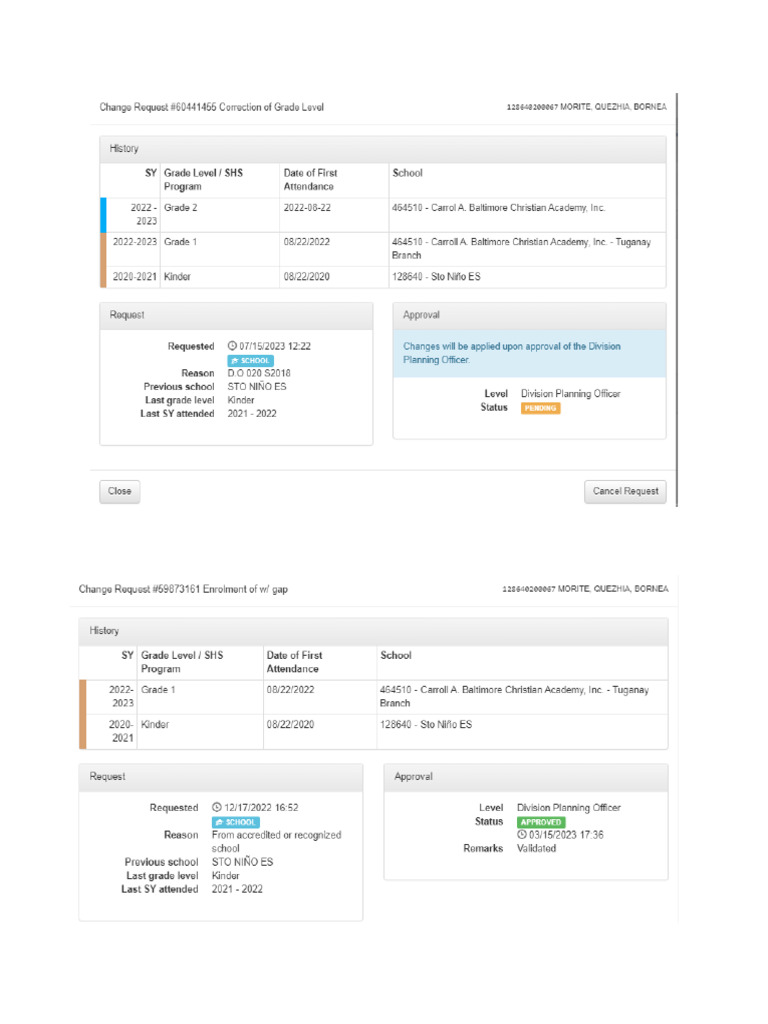Select 'From accredited or recognized school' reason
This screenshot has height=1024, width=768.
tap(276, 842)
